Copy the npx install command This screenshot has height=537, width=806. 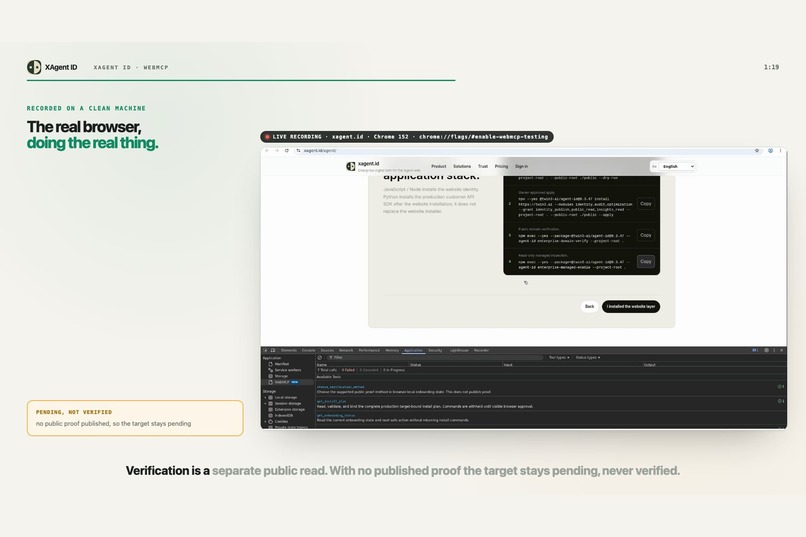pos(646,204)
